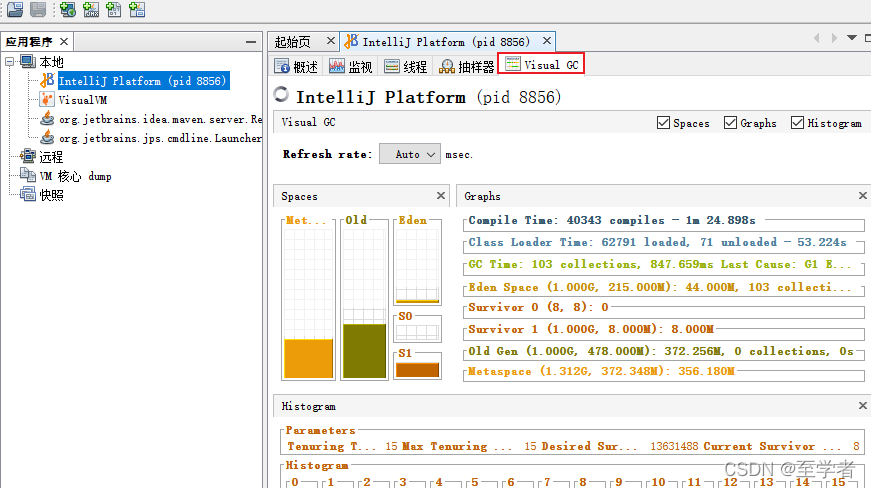Click the S1 survivor space bar

[x=418, y=370]
